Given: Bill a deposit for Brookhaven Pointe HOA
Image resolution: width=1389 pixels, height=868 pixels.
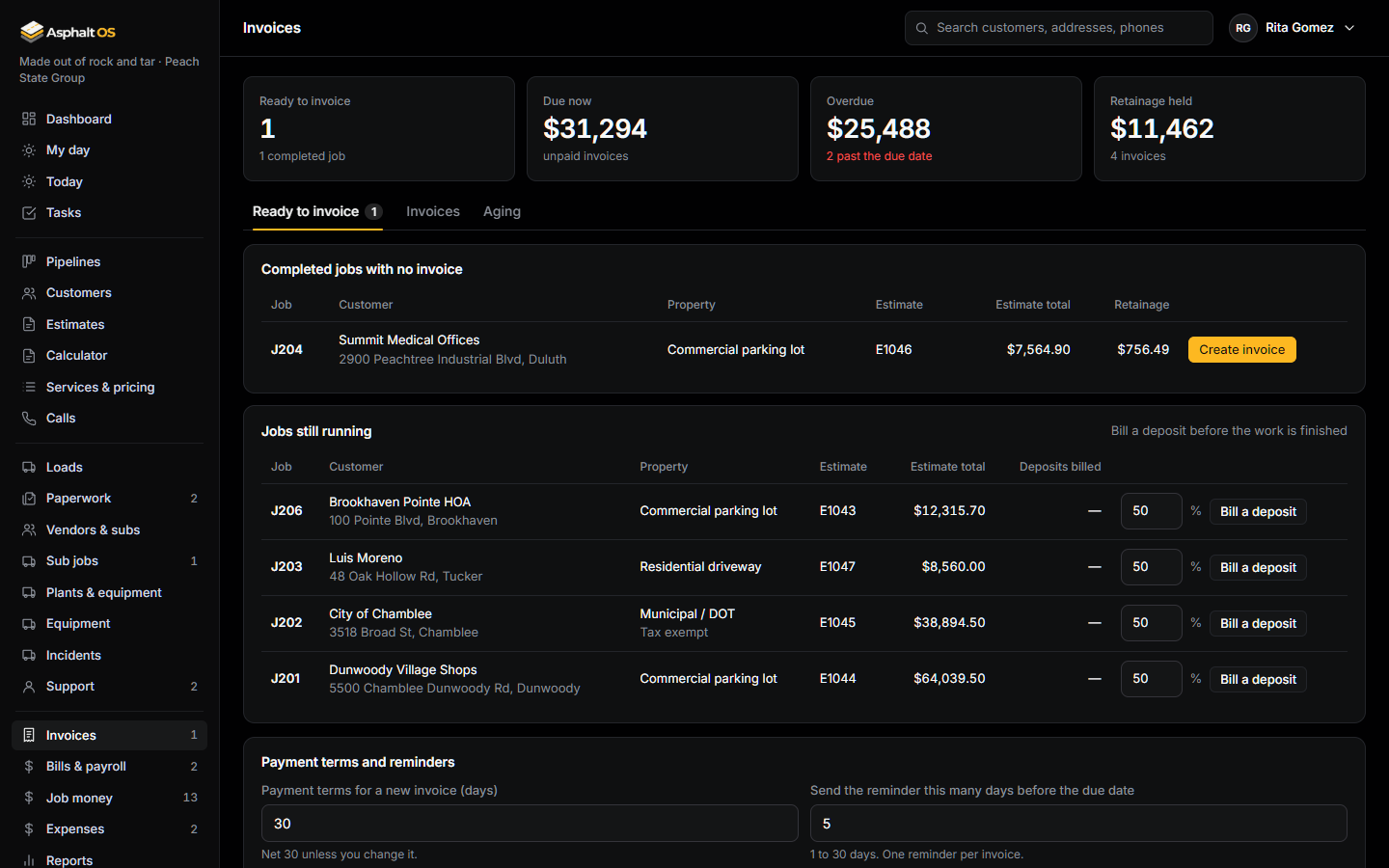Looking at the screenshot, I should pyautogui.click(x=1259, y=511).
